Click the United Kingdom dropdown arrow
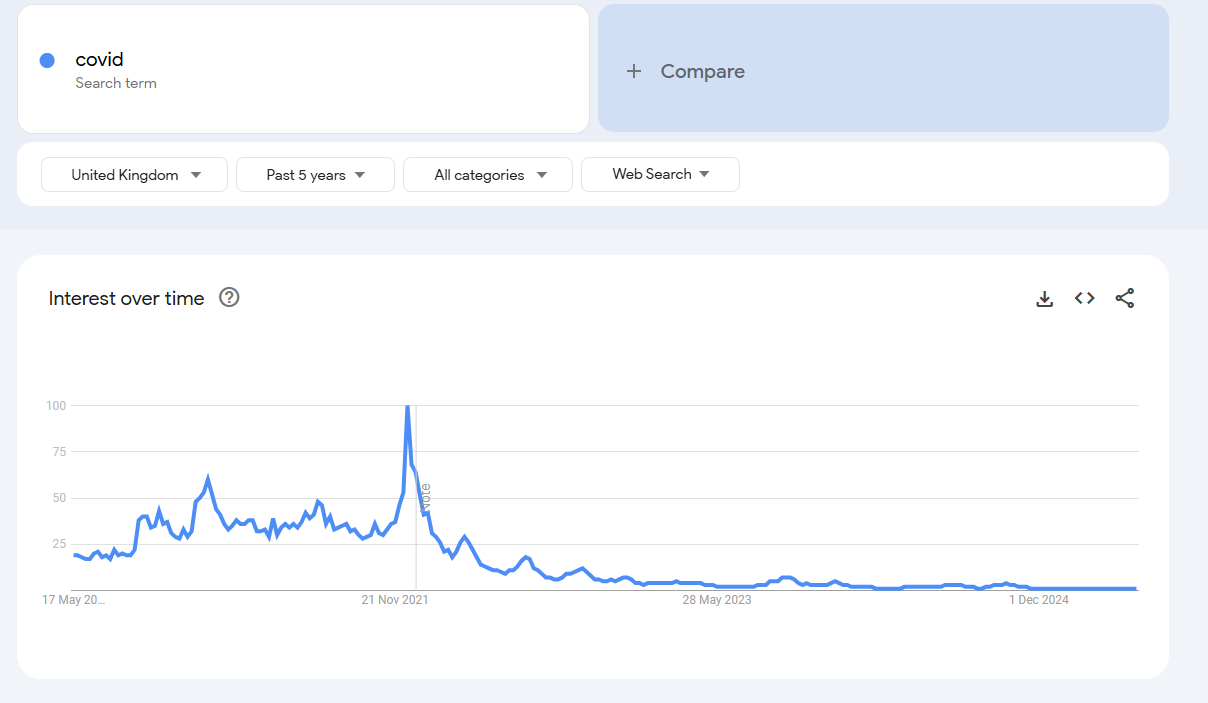 196,175
